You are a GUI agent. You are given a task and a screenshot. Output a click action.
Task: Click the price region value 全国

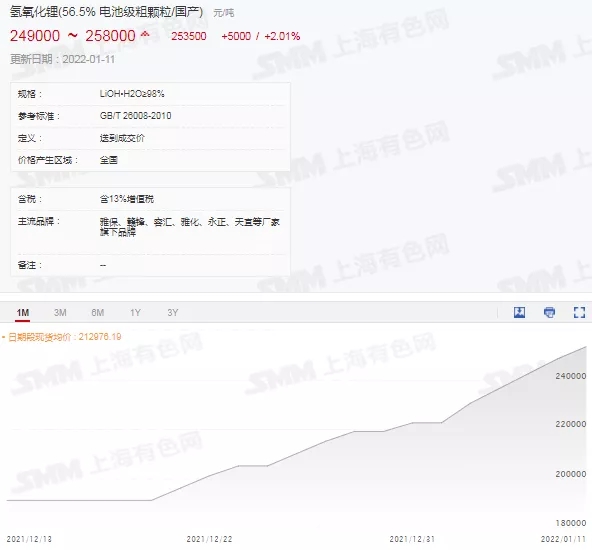coord(109,160)
